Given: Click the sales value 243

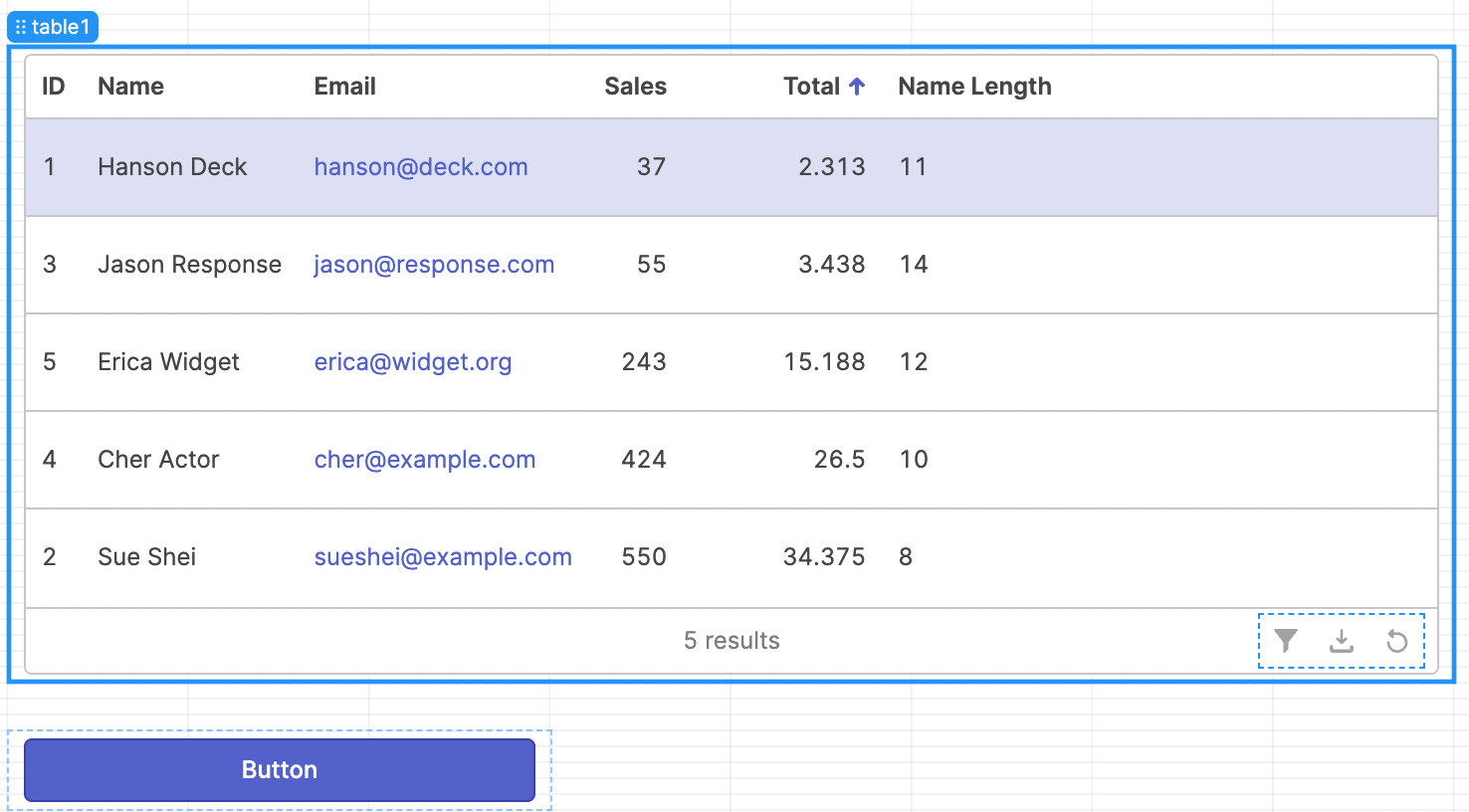Looking at the screenshot, I should (x=644, y=362).
